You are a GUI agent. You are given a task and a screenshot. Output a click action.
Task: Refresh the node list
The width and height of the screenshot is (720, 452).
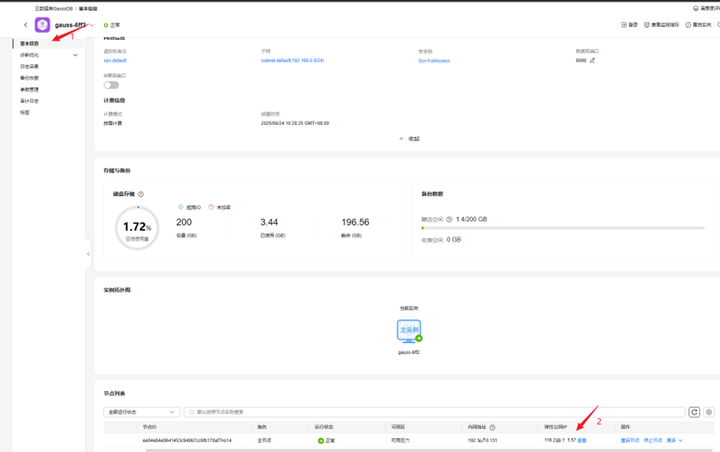(694, 412)
